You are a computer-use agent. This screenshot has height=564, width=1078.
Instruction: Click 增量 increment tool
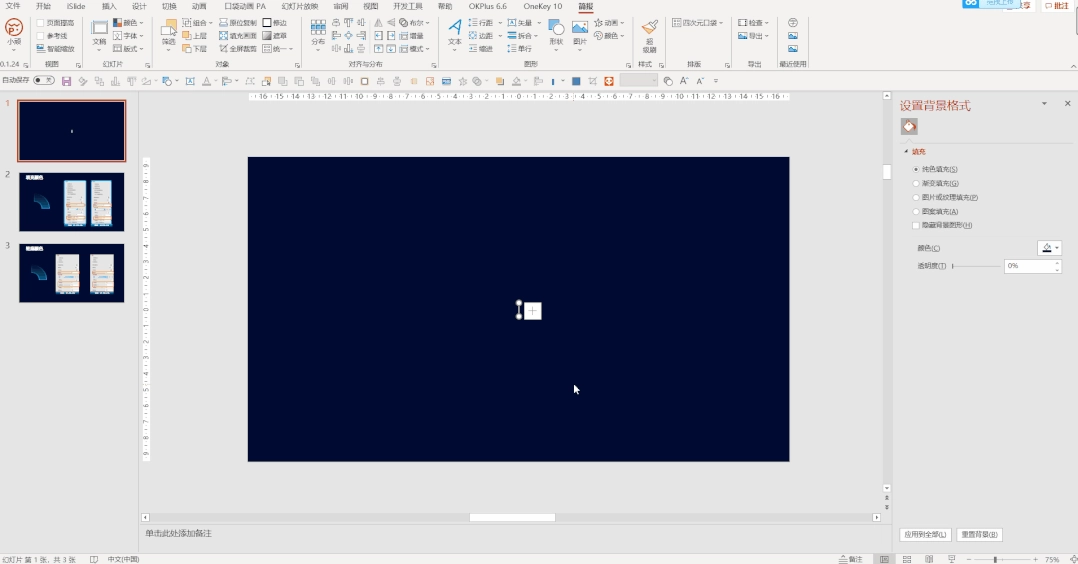(411, 36)
